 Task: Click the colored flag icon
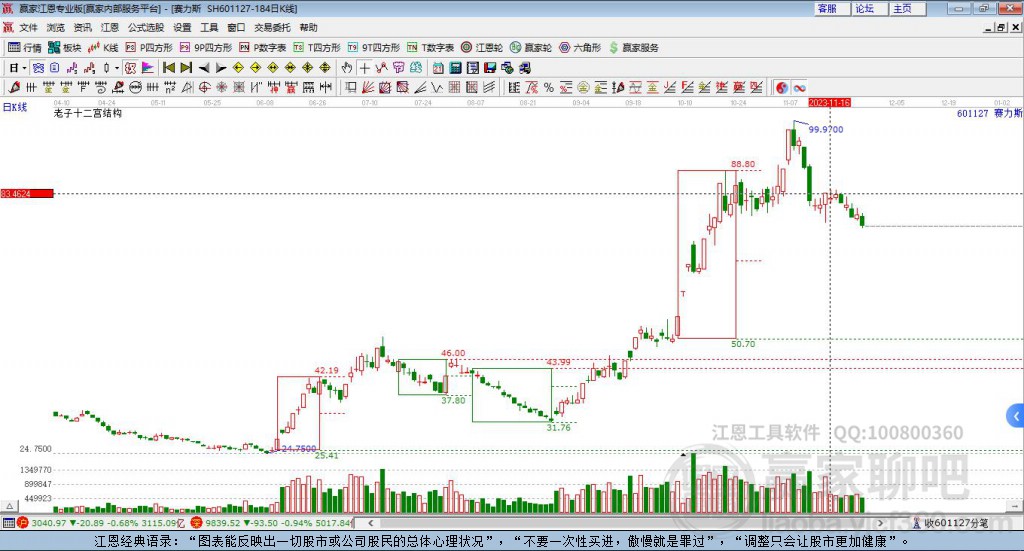(x=148, y=68)
